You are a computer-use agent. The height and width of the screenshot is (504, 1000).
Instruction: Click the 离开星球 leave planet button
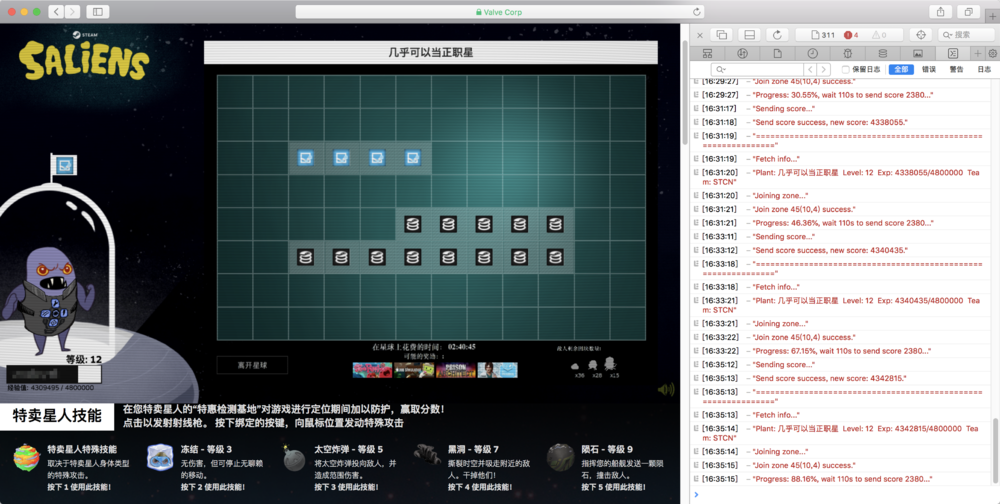[252, 365]
